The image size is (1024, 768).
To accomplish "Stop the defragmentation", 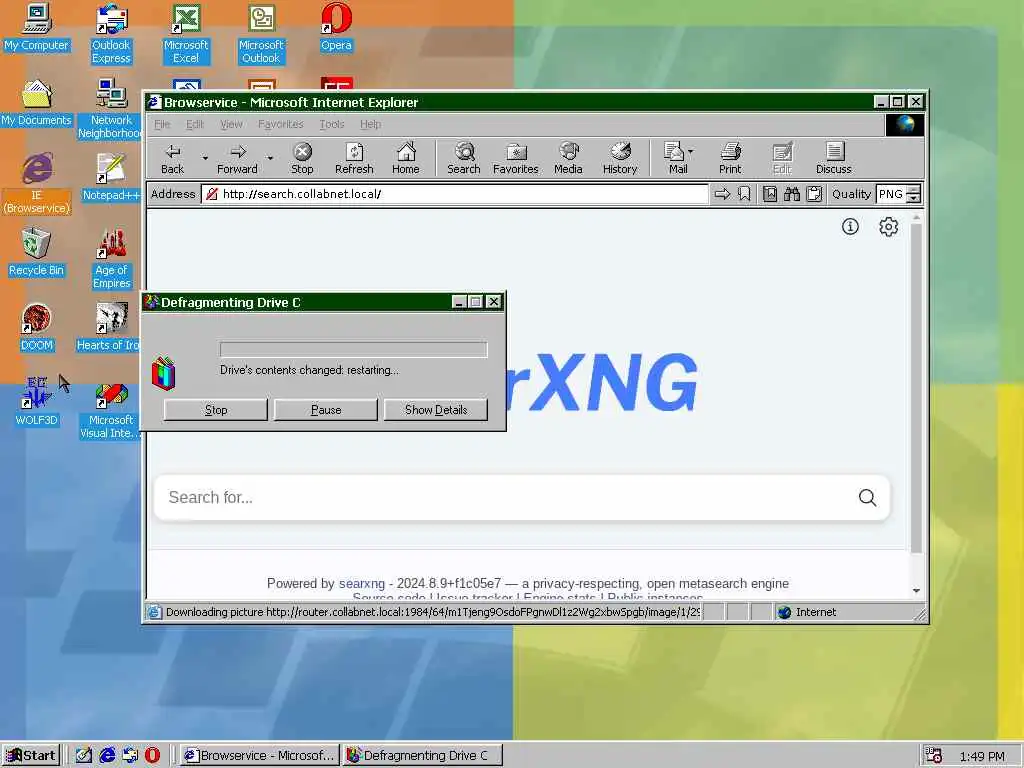I will 216,409.
